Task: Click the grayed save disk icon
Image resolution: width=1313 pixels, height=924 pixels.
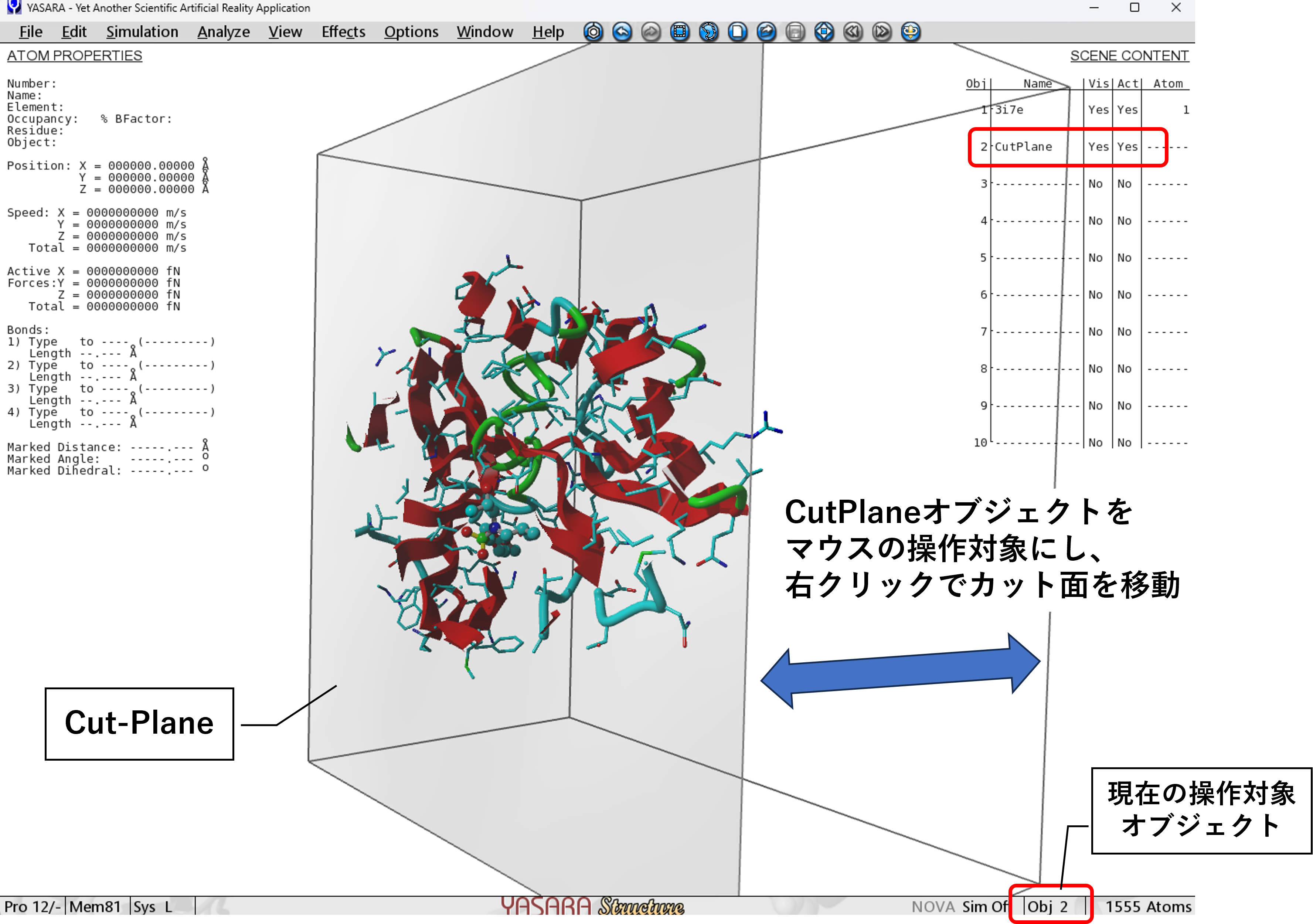Action: pyautogui.click(x=795, y=32)
